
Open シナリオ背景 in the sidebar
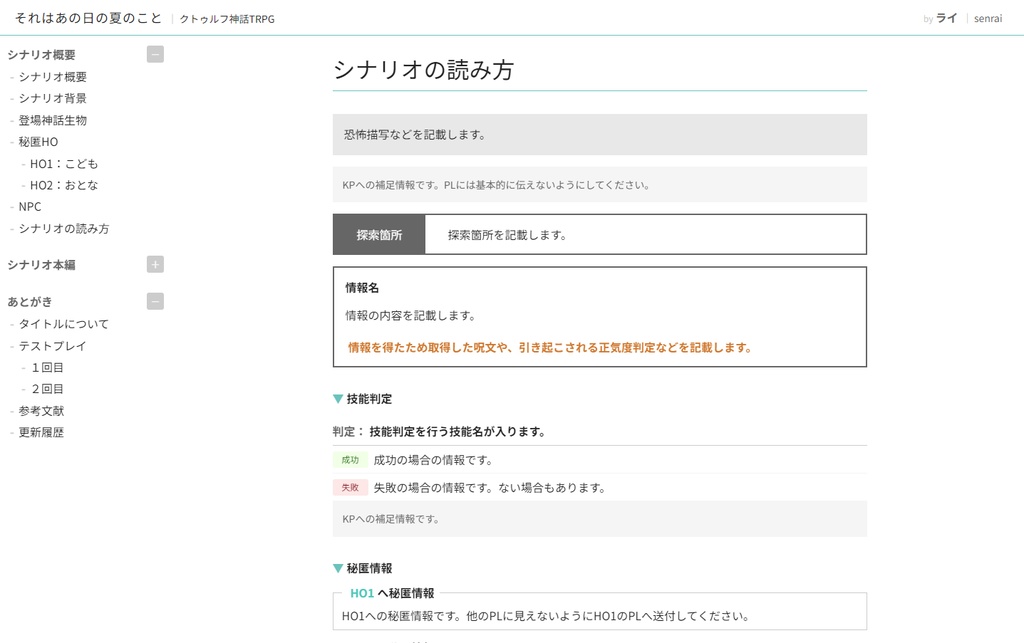pyautogui.click(x=52, y=98)
